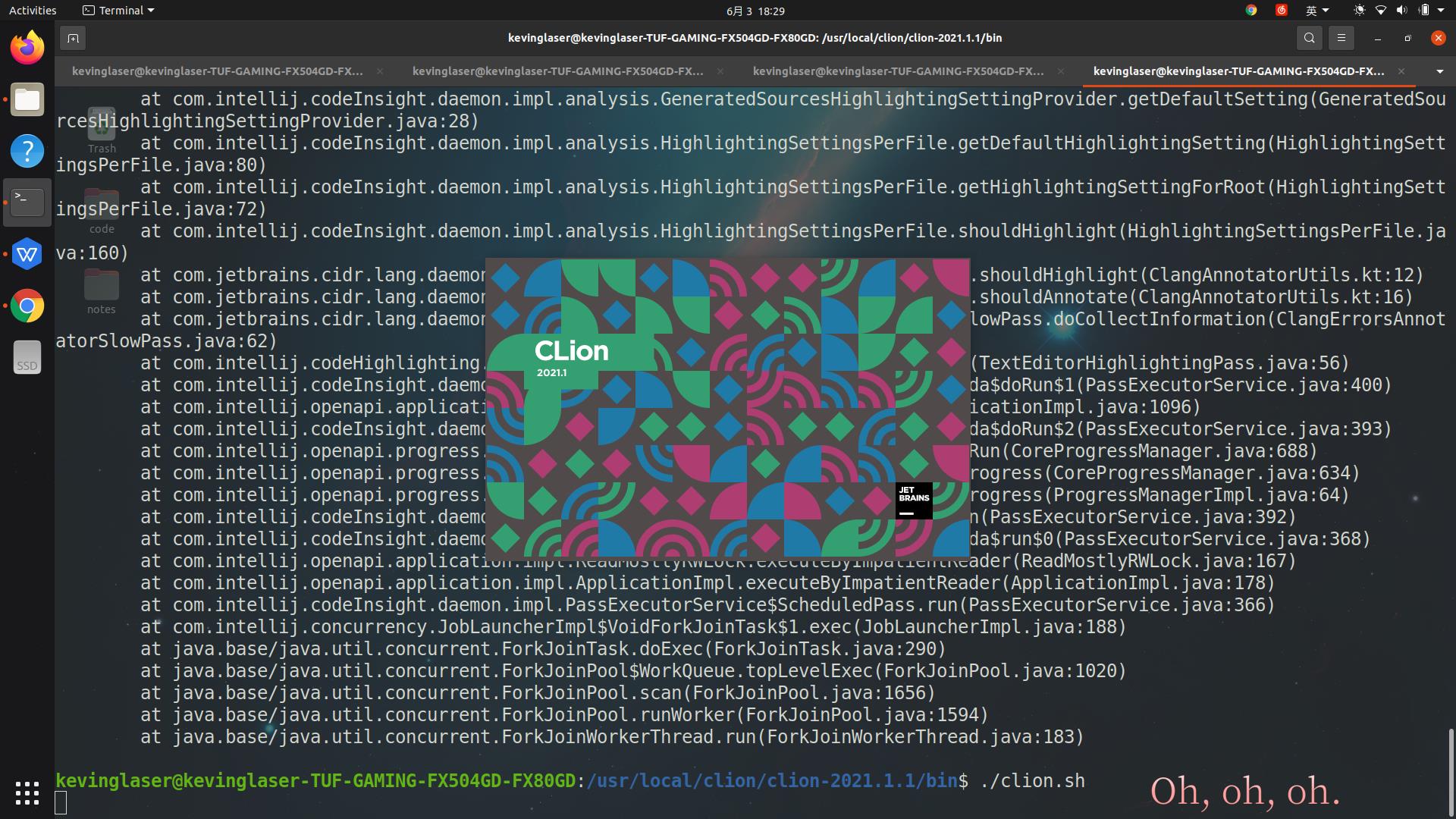Open Firefox from the dock
1456x819 pixels.
coord(27,48)
